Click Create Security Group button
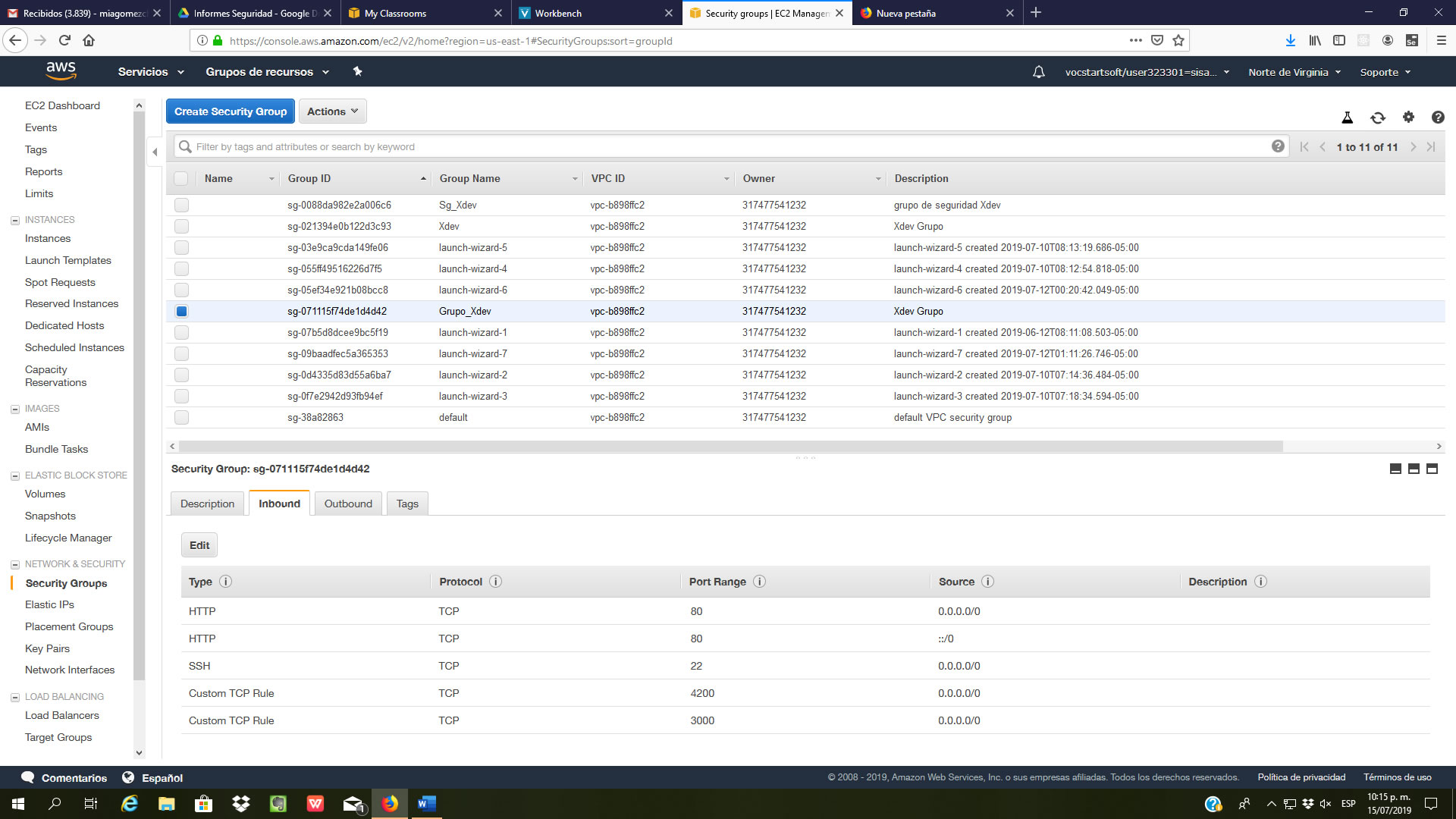Image resolution: width=1456 pixels, height=819 pixels. tap(231, 111)
